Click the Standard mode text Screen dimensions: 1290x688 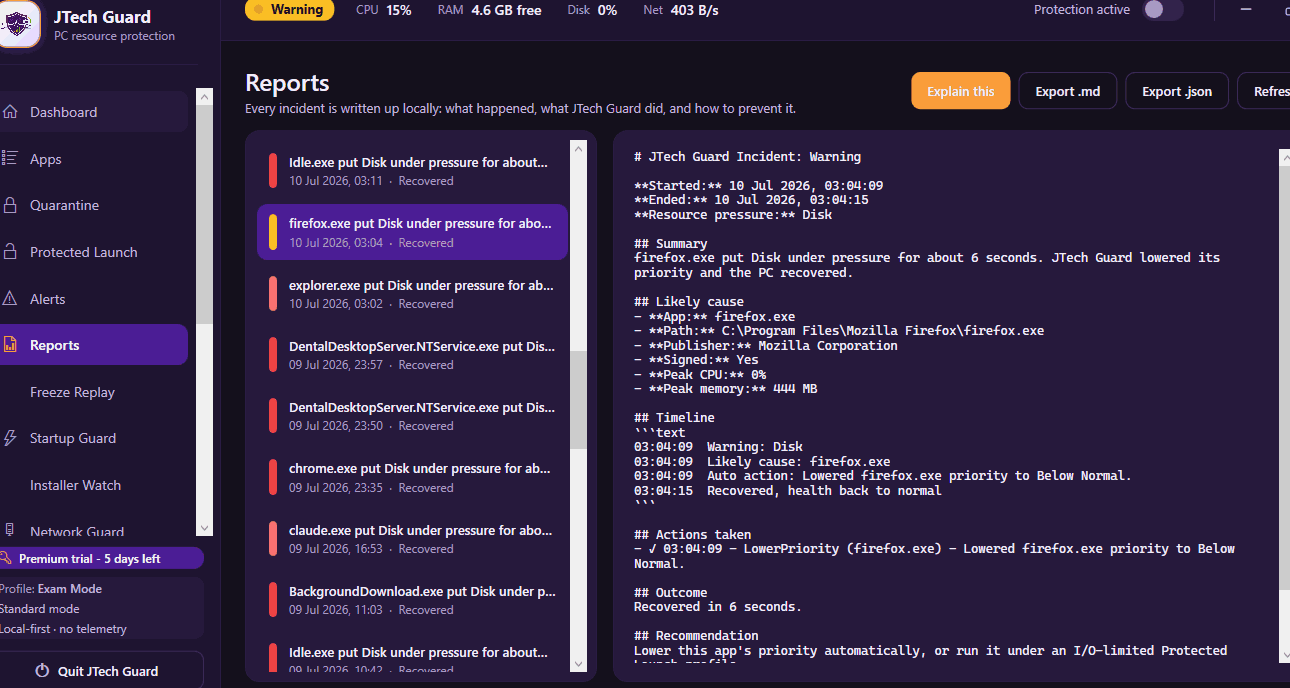(x=40, y=609)
